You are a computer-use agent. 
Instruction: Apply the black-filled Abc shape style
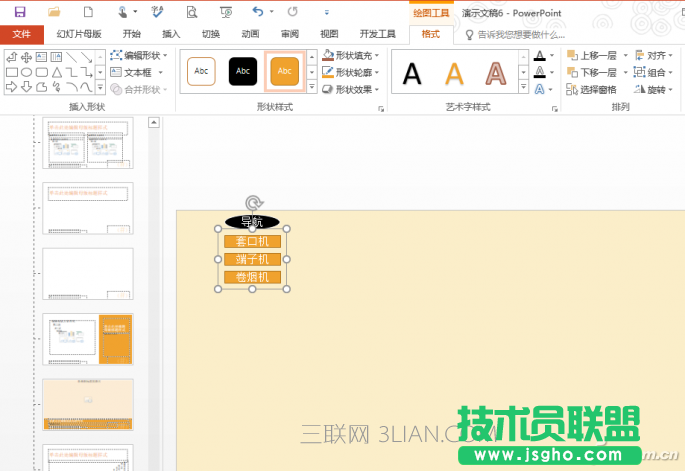click(x=243, y=72)
